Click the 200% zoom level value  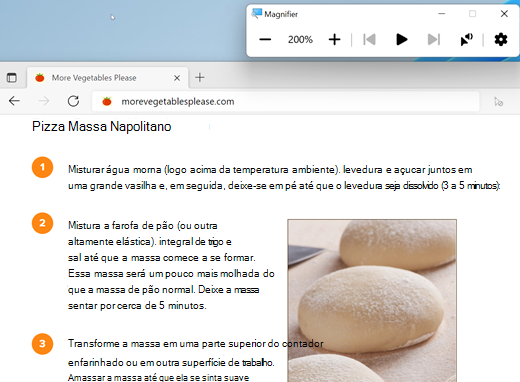click(x=300, y=40)
